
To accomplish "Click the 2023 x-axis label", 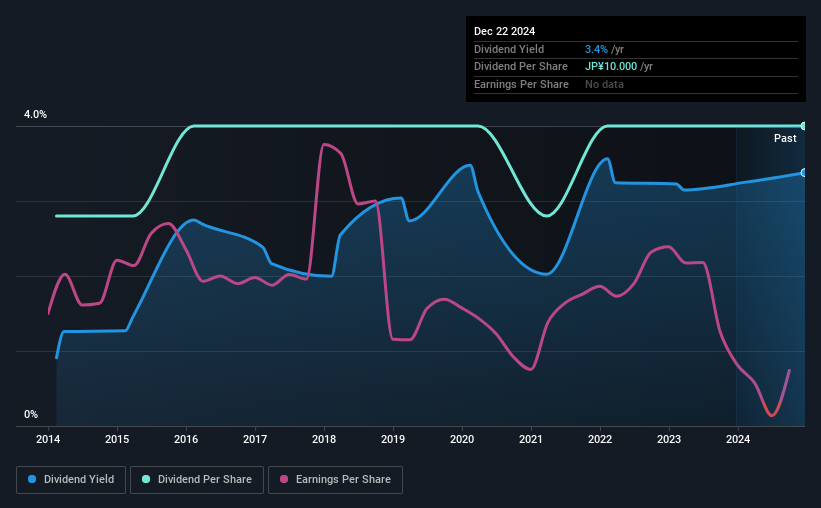I will [669, 439].
